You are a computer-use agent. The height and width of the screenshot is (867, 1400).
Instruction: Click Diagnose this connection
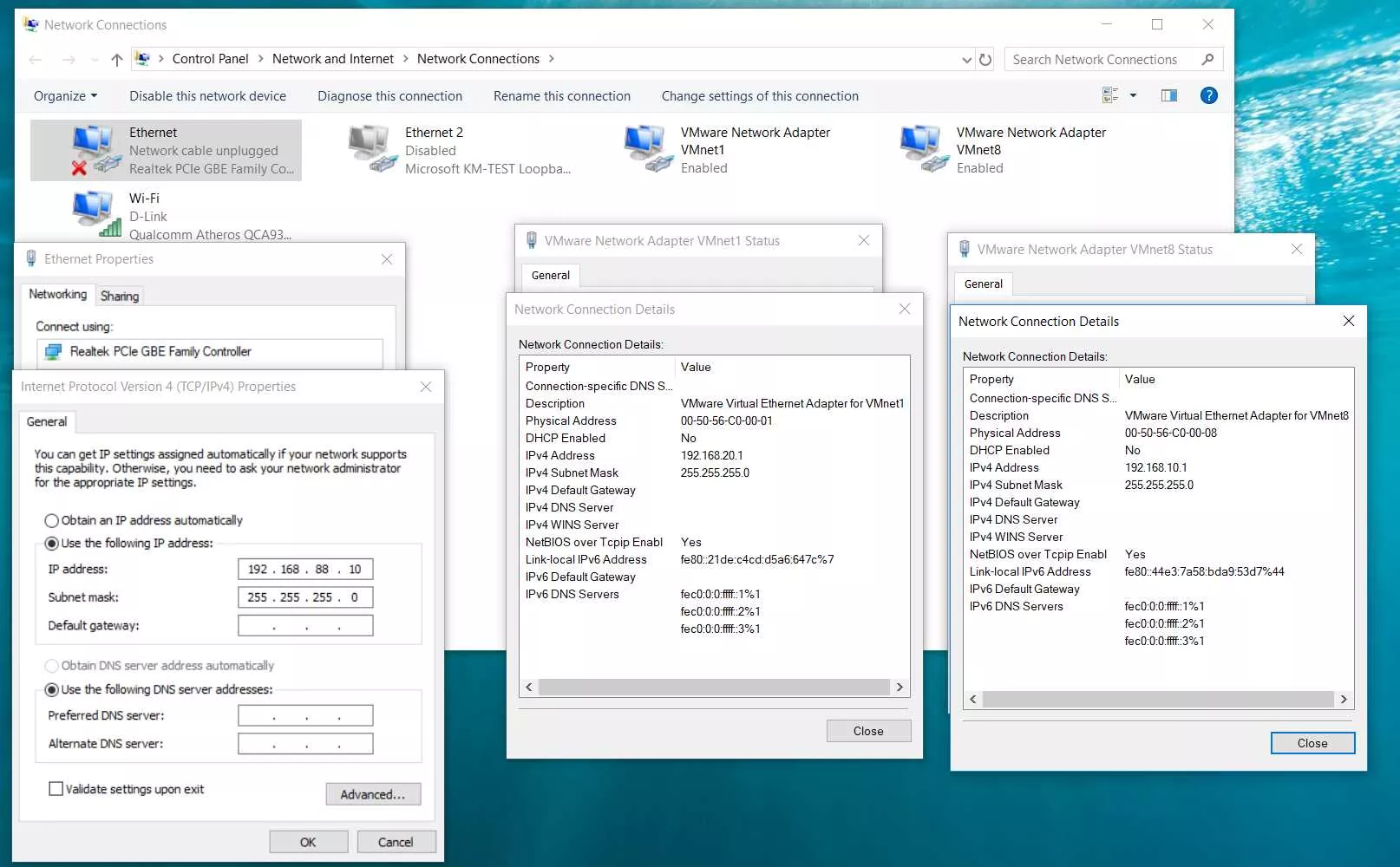coord(389,95)
